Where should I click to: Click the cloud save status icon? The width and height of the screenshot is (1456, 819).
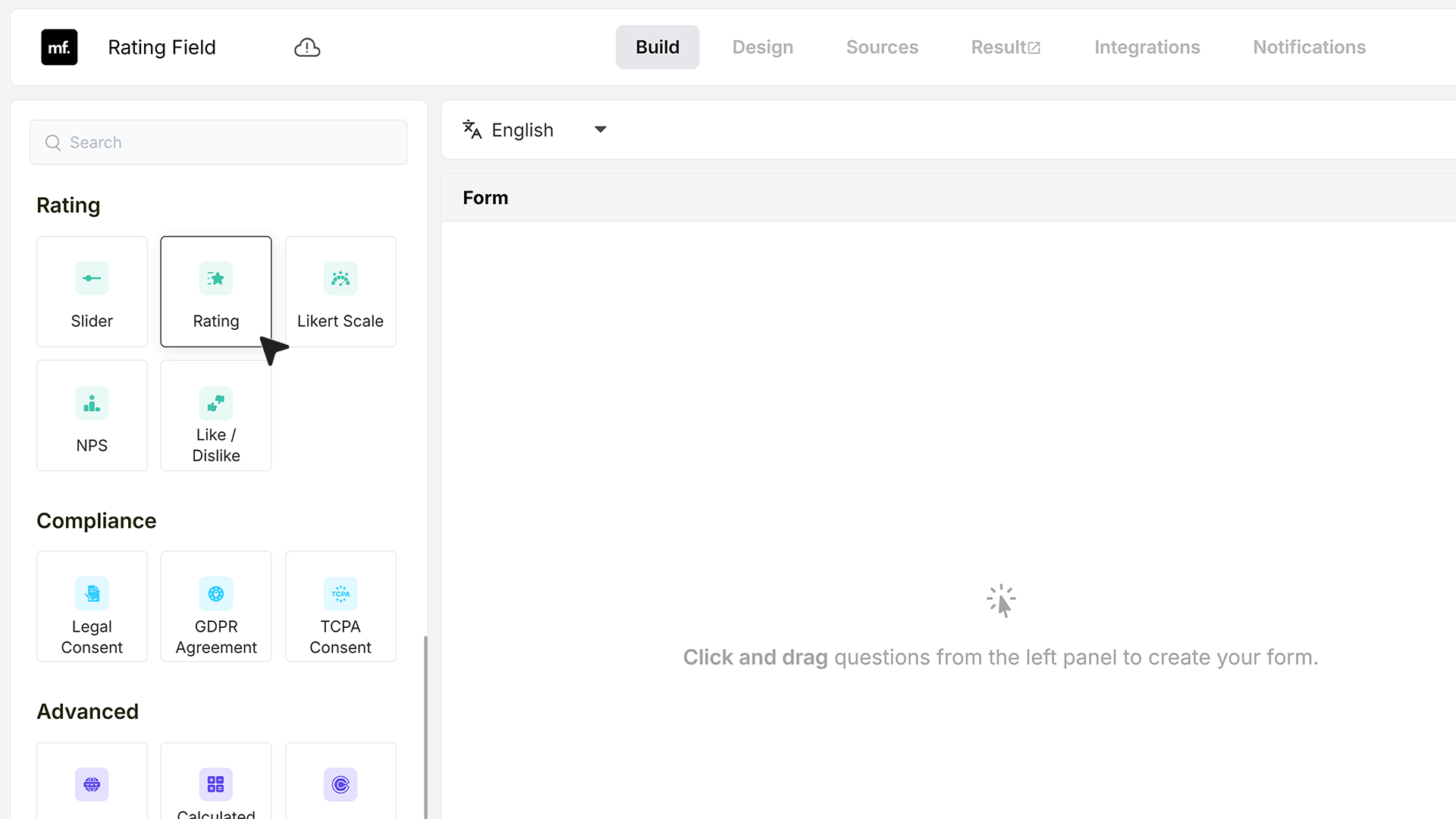[x=307, y=48]
